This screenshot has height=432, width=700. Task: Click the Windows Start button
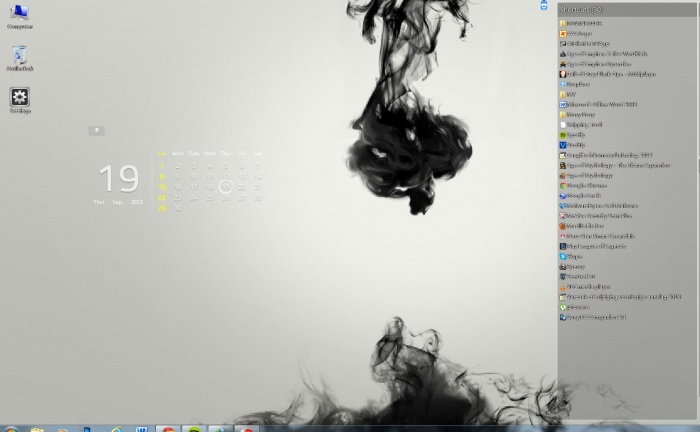[x=10, y=428]
